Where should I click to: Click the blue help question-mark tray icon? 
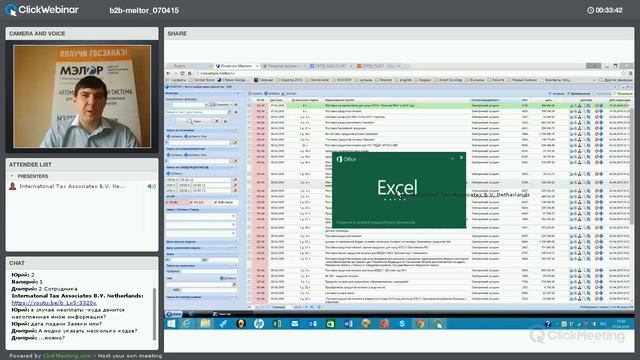click(x=548, y=324)
